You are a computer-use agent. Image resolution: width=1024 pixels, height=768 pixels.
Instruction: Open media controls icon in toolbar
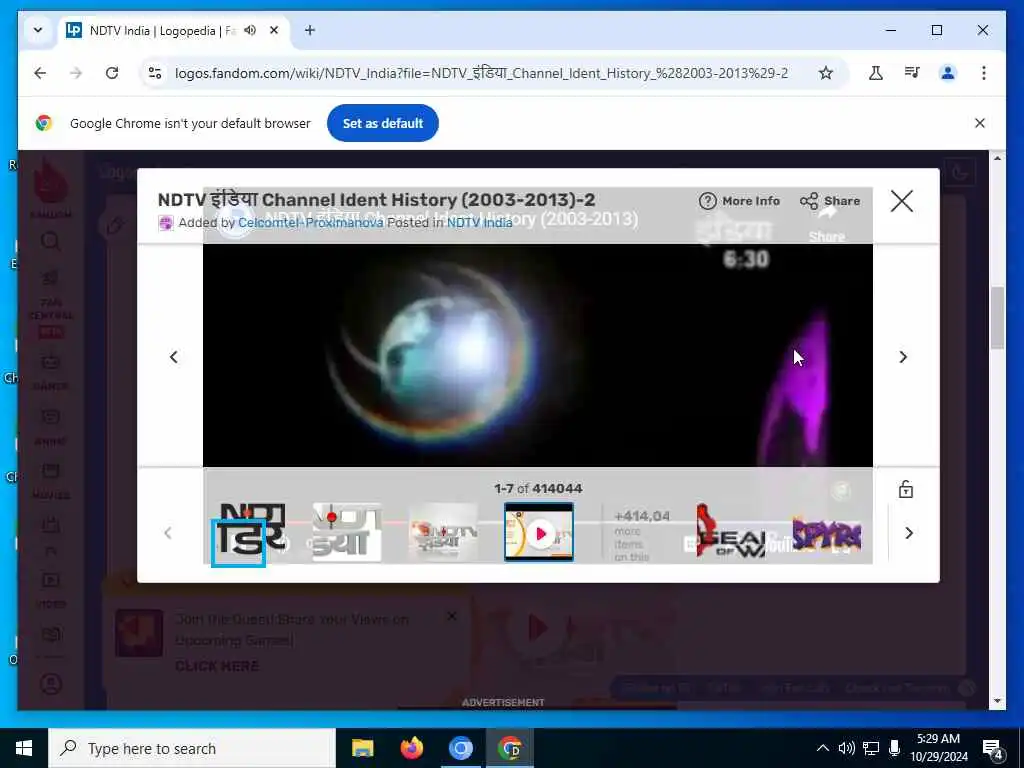click(912, 73)
